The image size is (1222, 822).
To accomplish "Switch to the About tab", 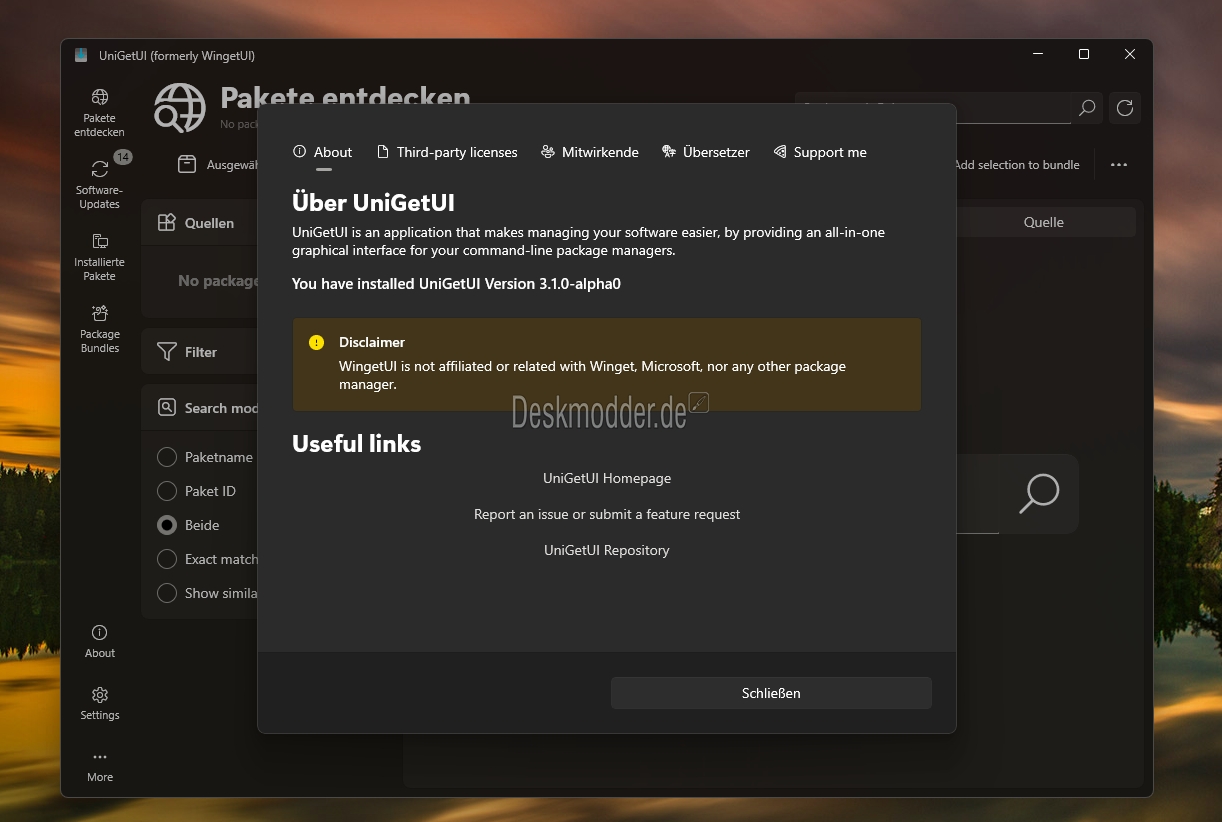I will click(323, 152).
